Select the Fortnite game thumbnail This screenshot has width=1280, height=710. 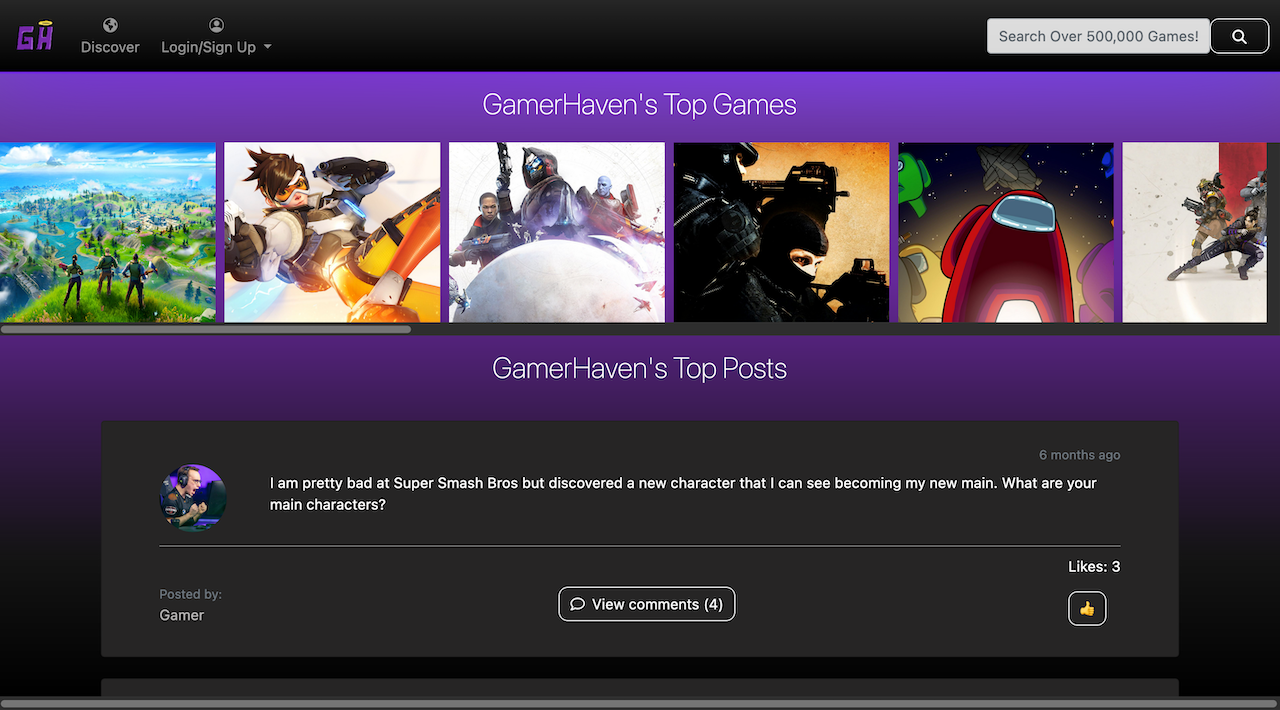107,232
